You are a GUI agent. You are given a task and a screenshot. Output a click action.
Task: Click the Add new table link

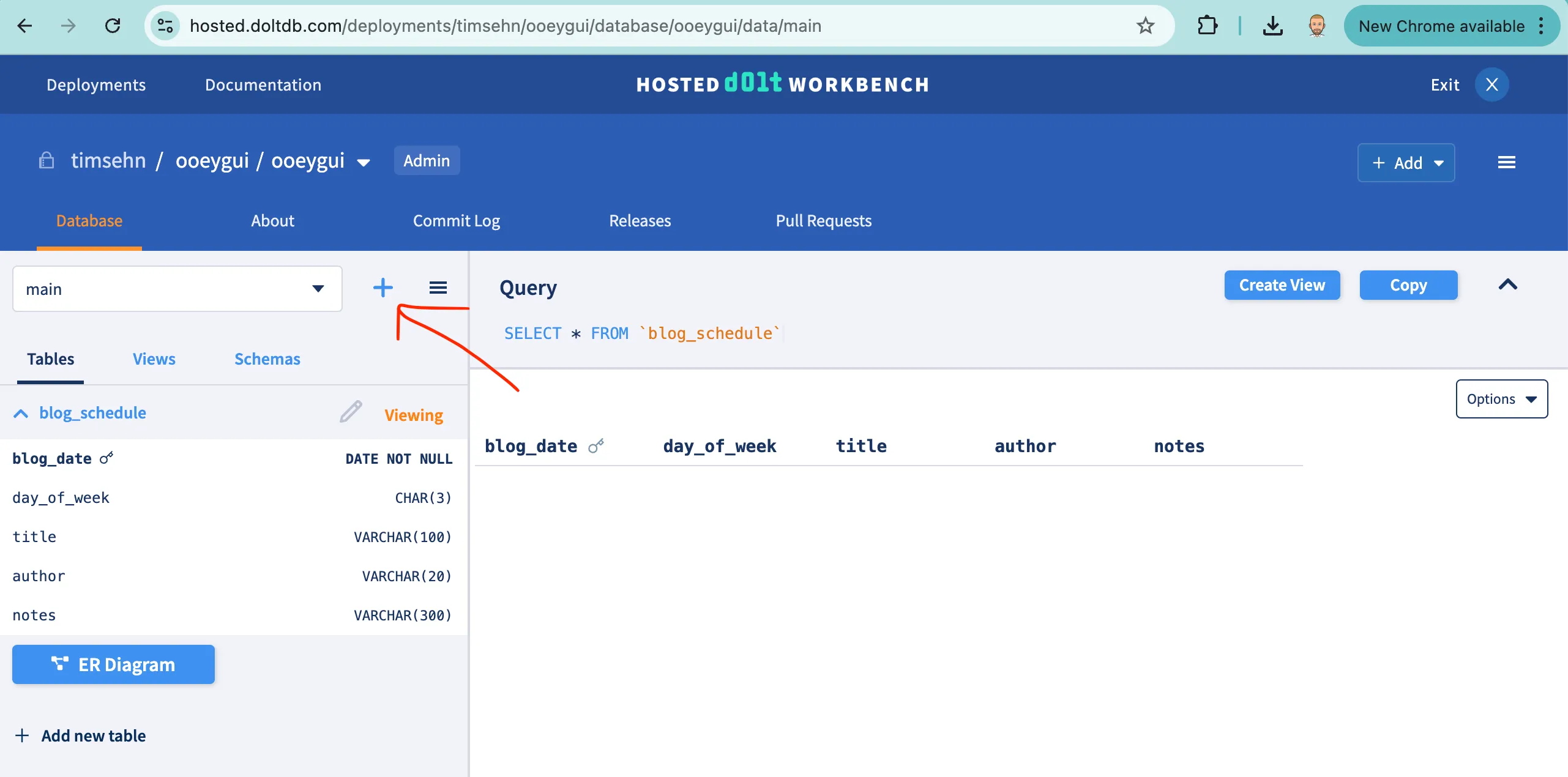[x=81, y=735]
